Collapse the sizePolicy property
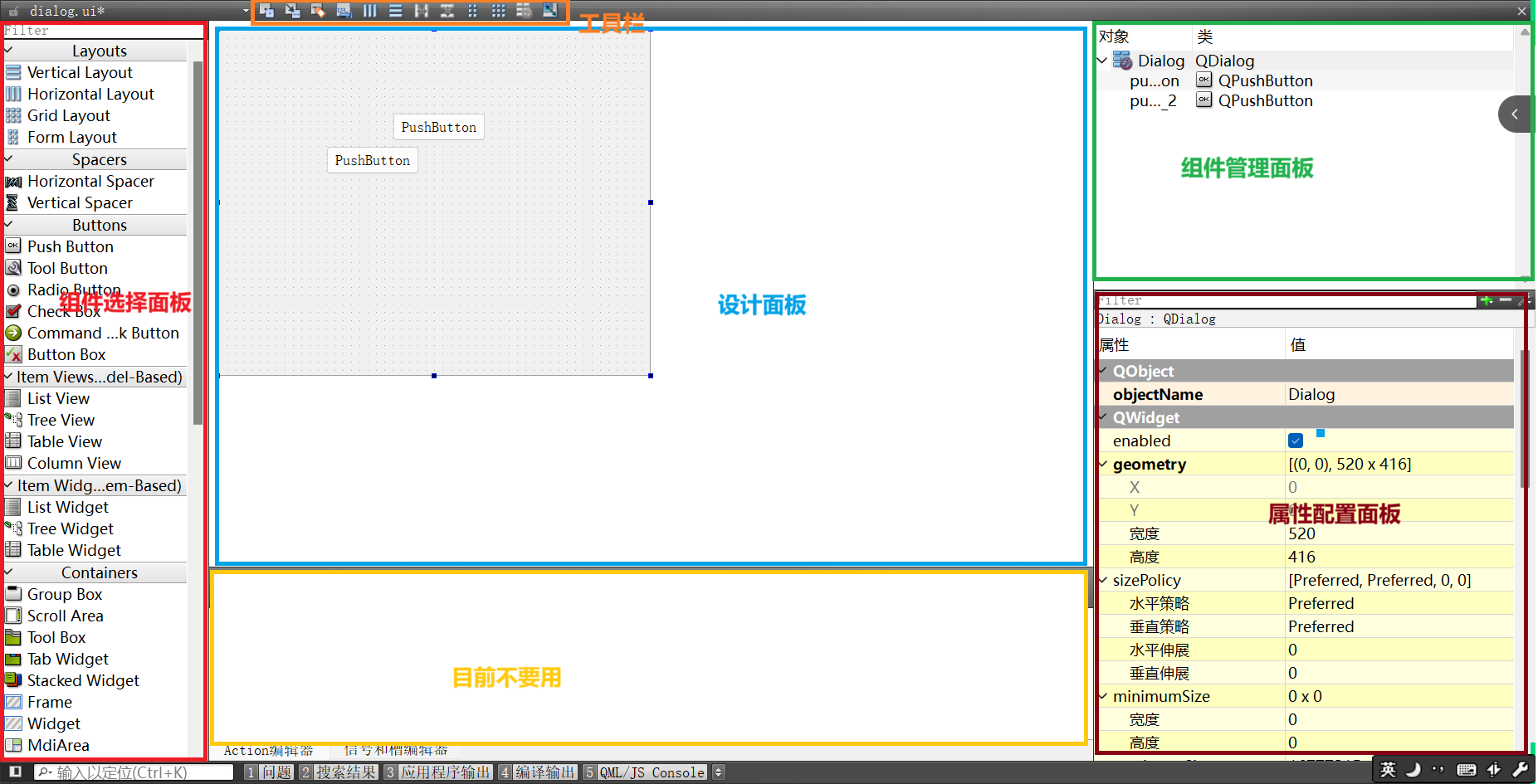The width and height of the screenshot is (1538, 784). pos(1103,580)
